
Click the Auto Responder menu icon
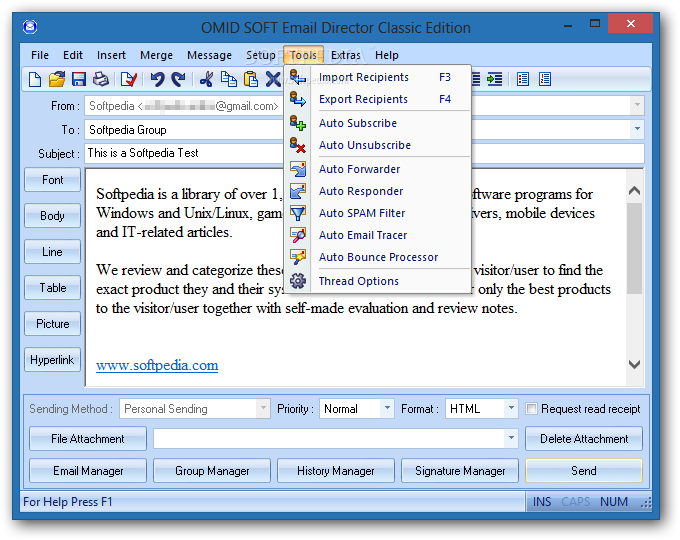coord(298,191)
